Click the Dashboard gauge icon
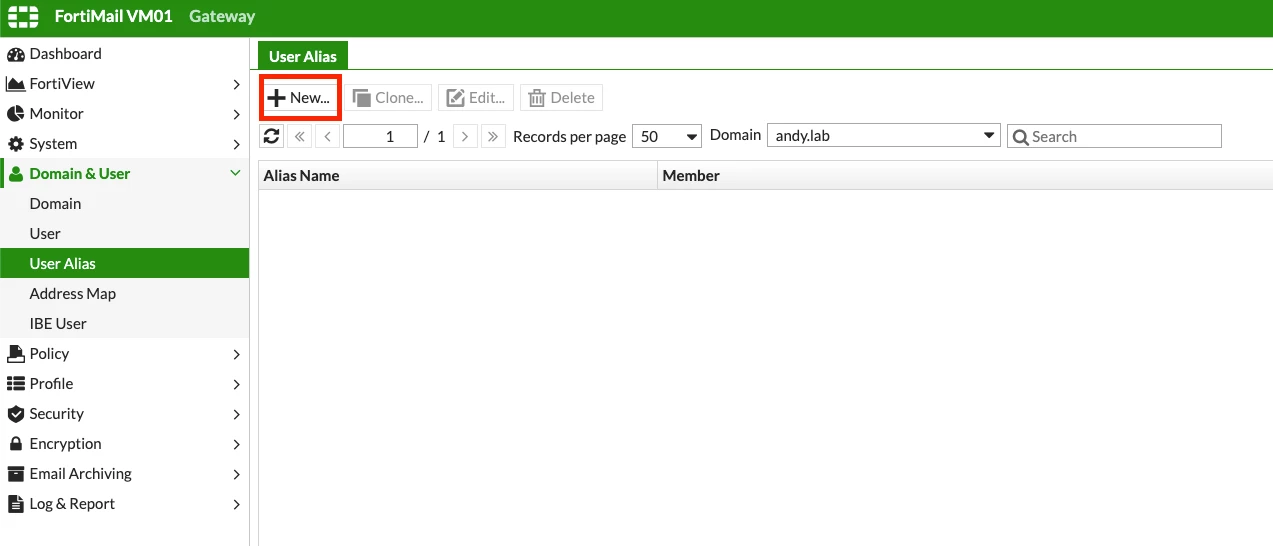 (16, 54)
